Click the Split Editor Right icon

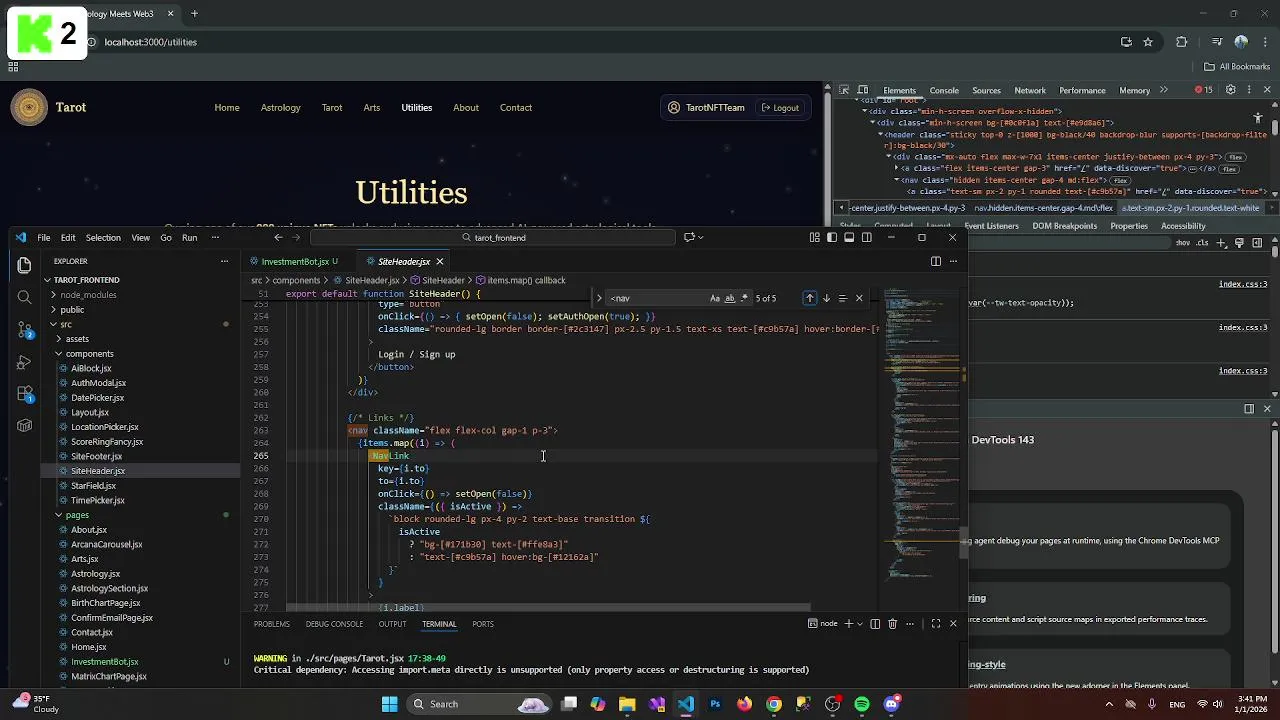(x=936, y=262)
